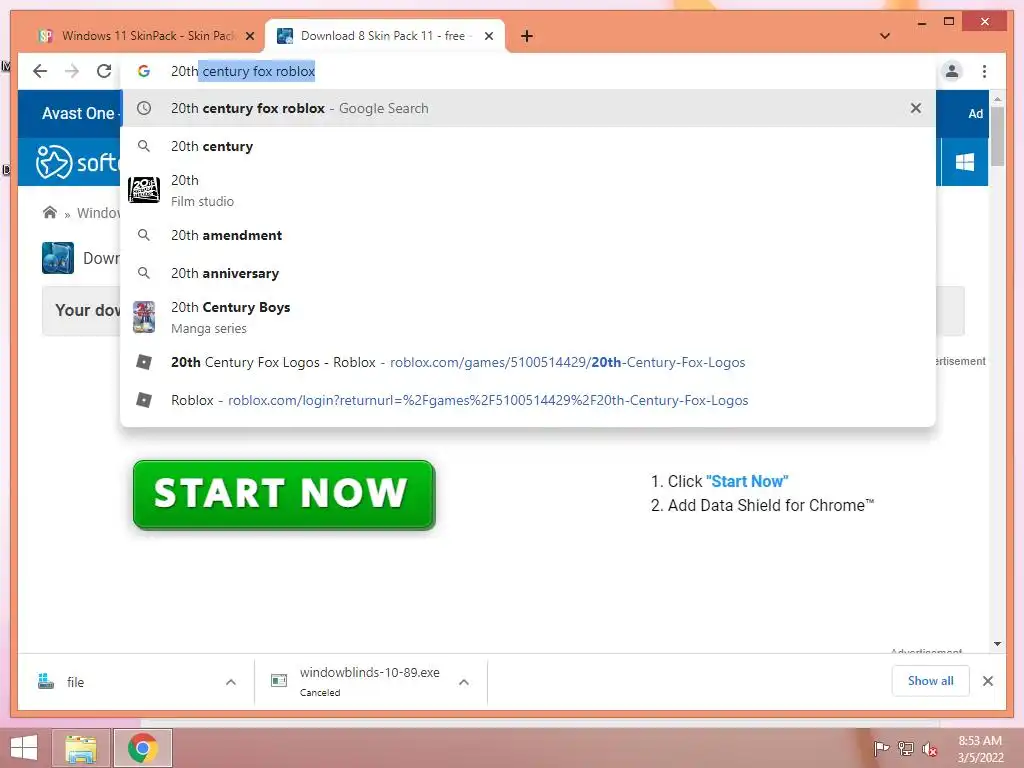The image size is (1024, 768).
Task: Click the magnifier icon next to '20th amendment'
Action: pyautogui.click(x=144, y=235)
